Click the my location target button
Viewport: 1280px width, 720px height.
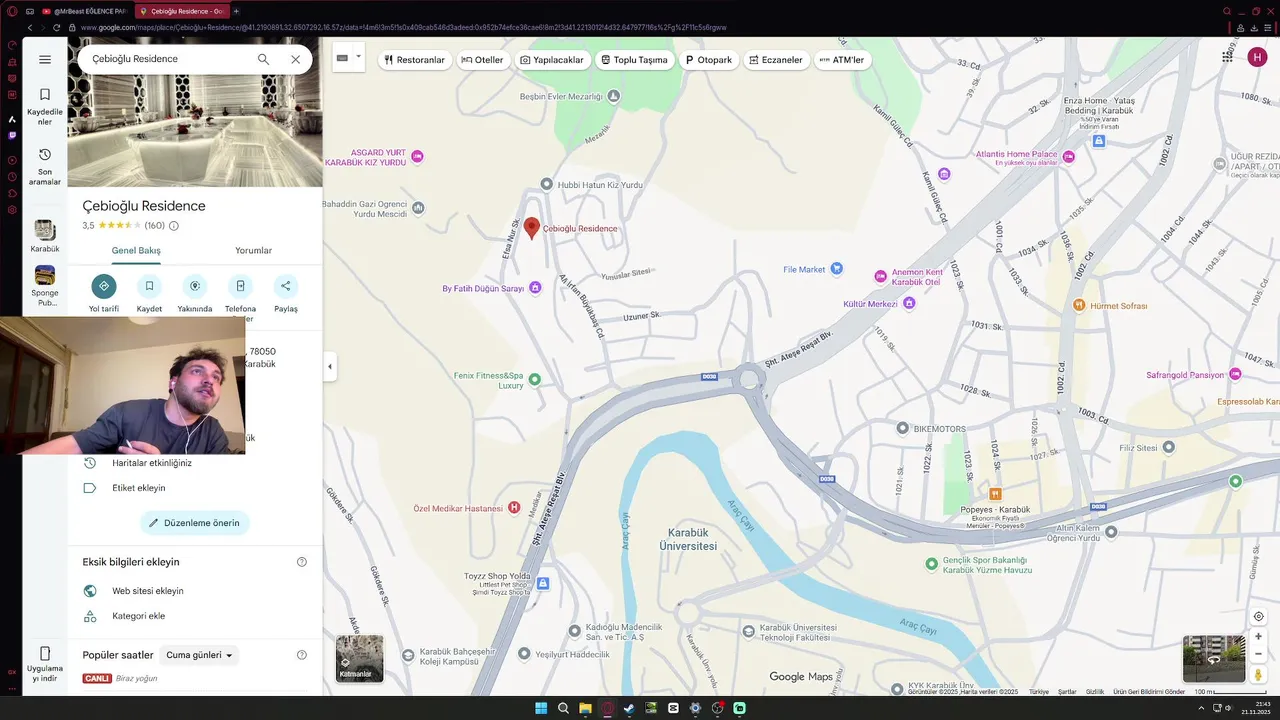click(1258, 616)
